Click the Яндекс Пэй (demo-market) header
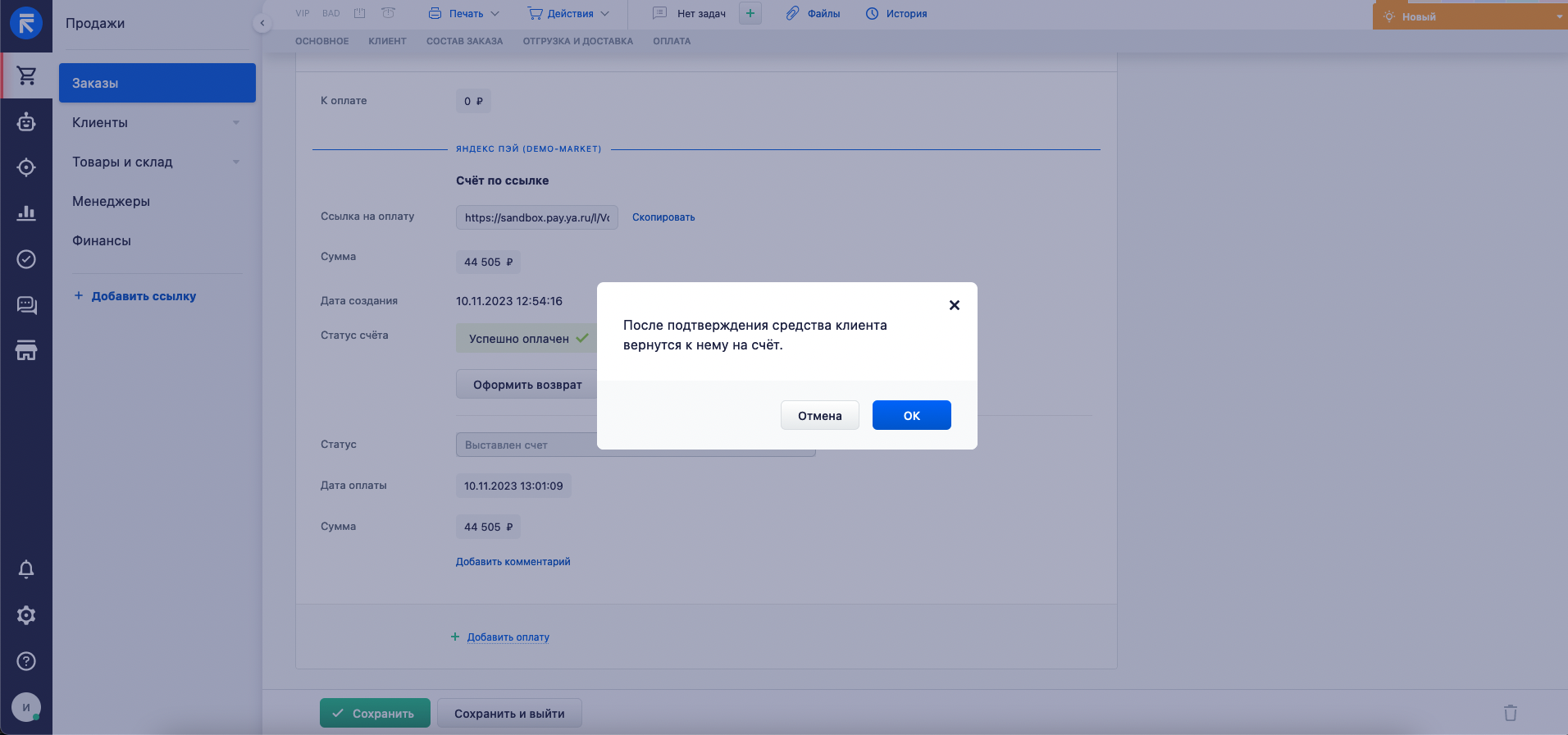Viewport: 1568px width, 735px height. 528,149
